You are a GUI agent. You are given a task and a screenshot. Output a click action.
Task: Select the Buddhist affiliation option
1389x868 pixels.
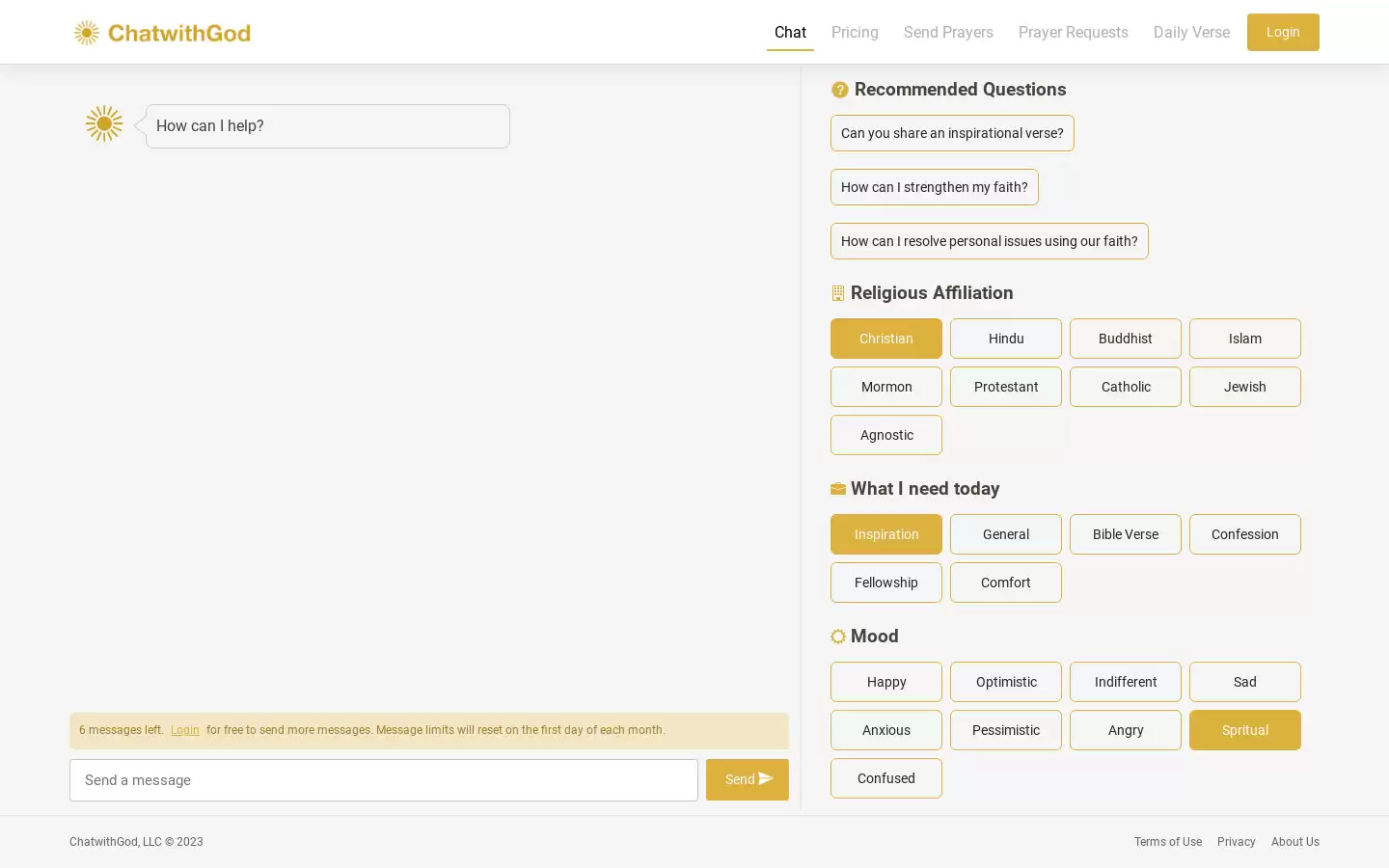point(1125,339)
